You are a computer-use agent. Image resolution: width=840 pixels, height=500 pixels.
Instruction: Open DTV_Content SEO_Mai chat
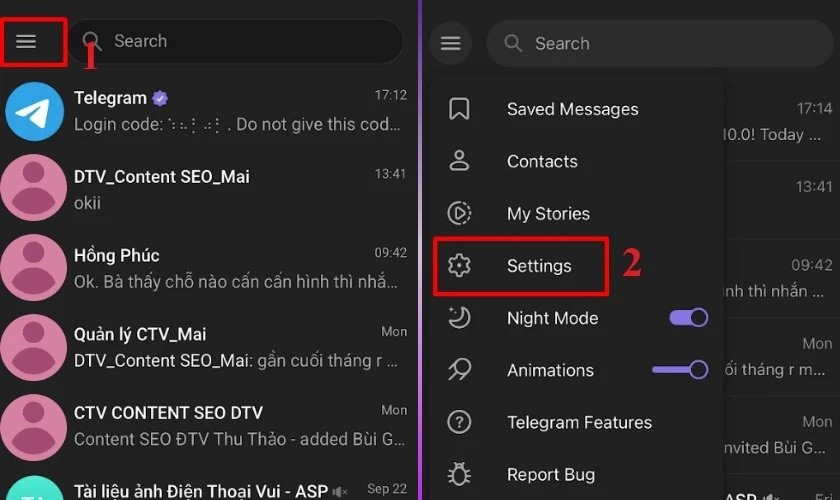point(208,189)
